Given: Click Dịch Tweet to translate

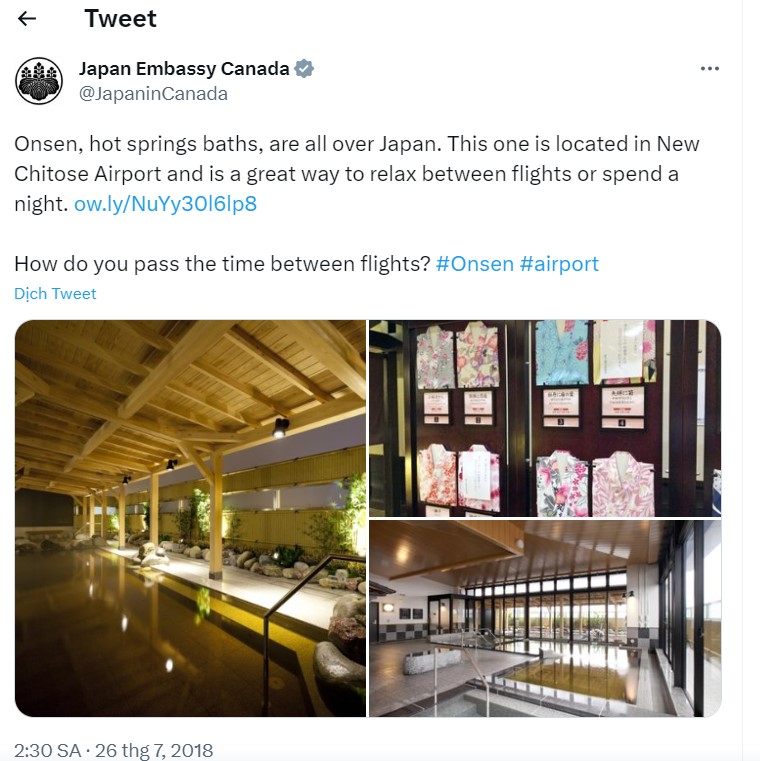Looking at the screenshot, I should click(55, 293).
